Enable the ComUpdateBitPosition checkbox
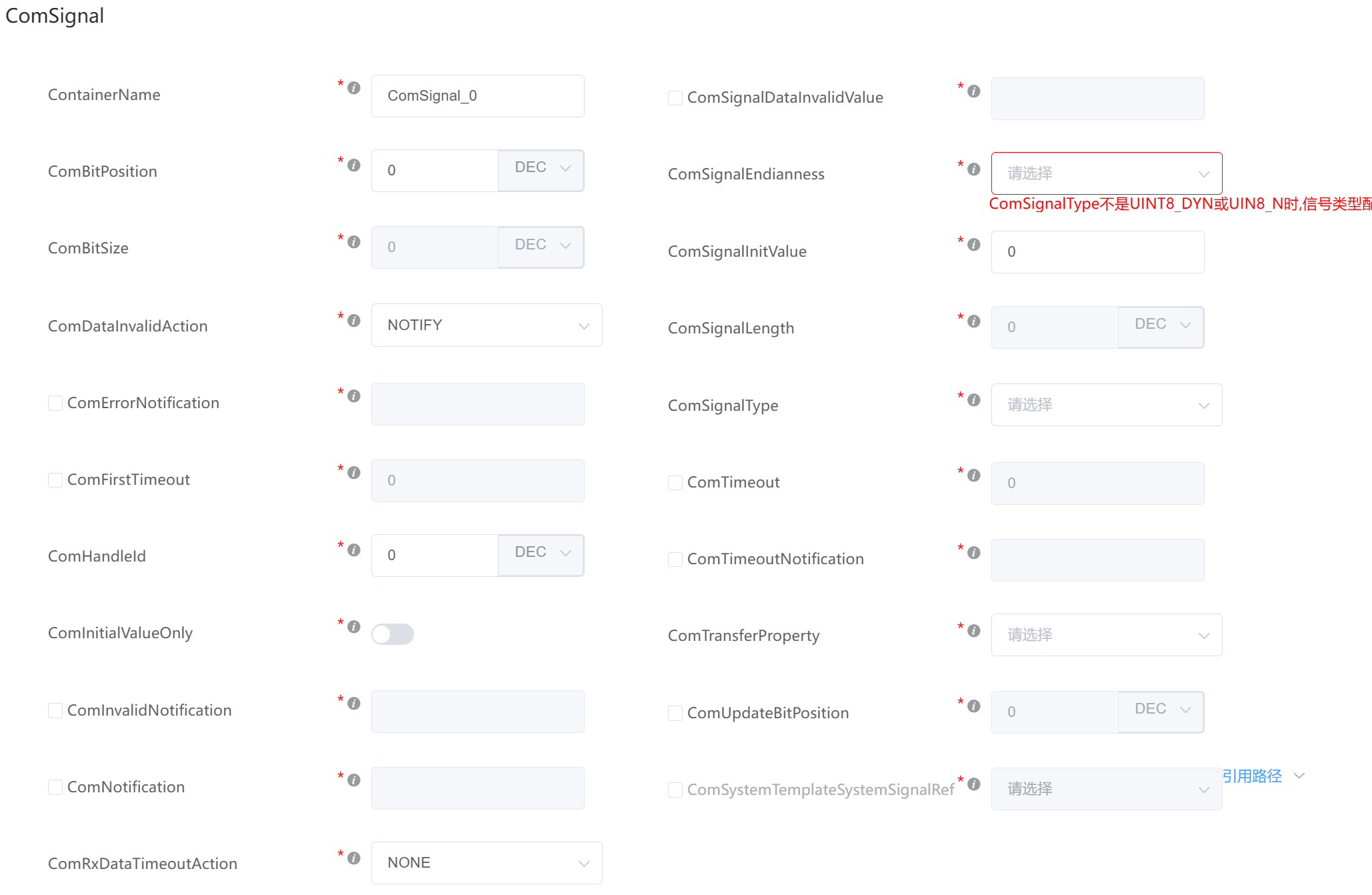1372x895 pixels. (675, 712)
